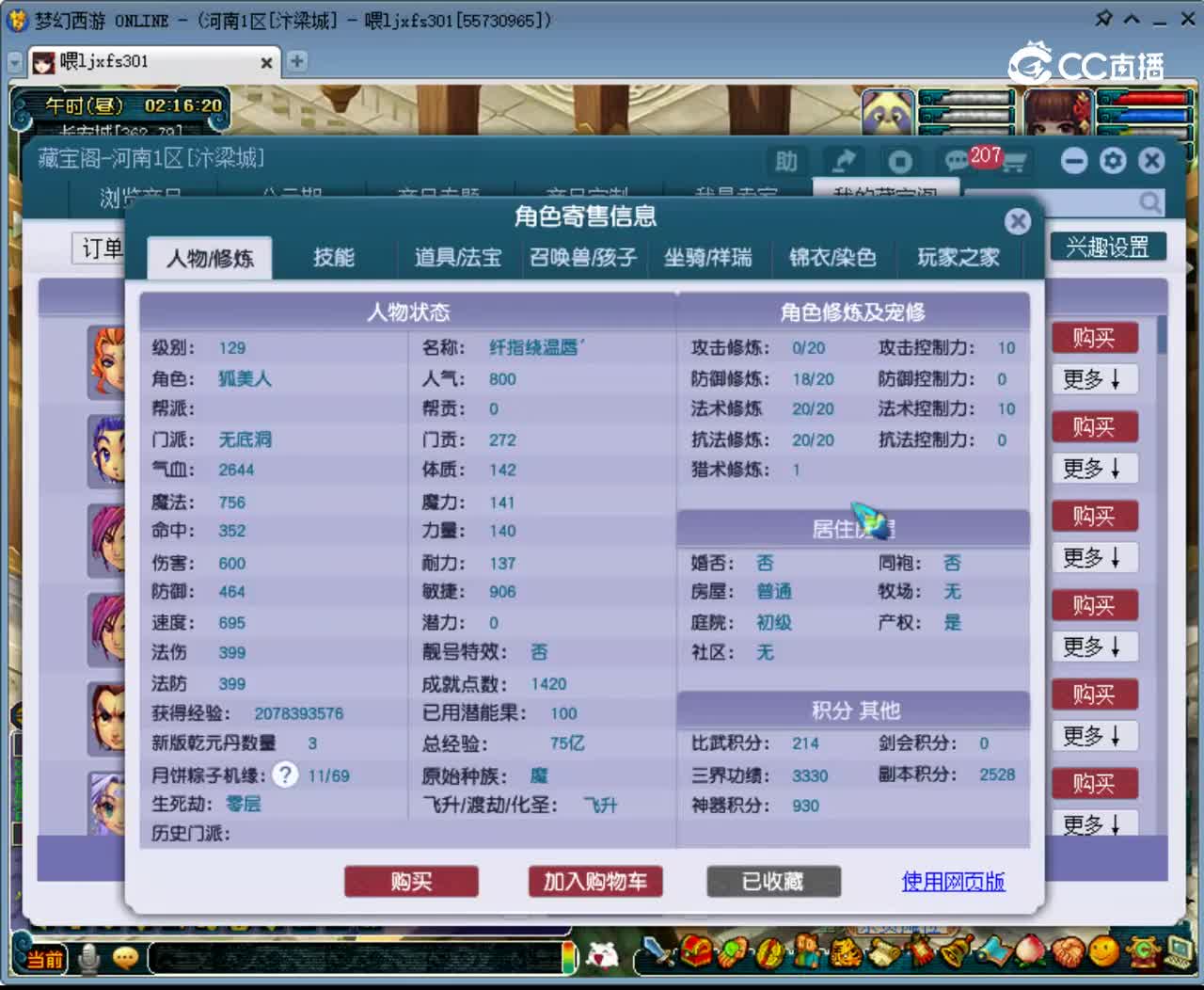Open the tab list dropdown arrow at top left
Screen dimensions: 1204x990
(14, 62)
